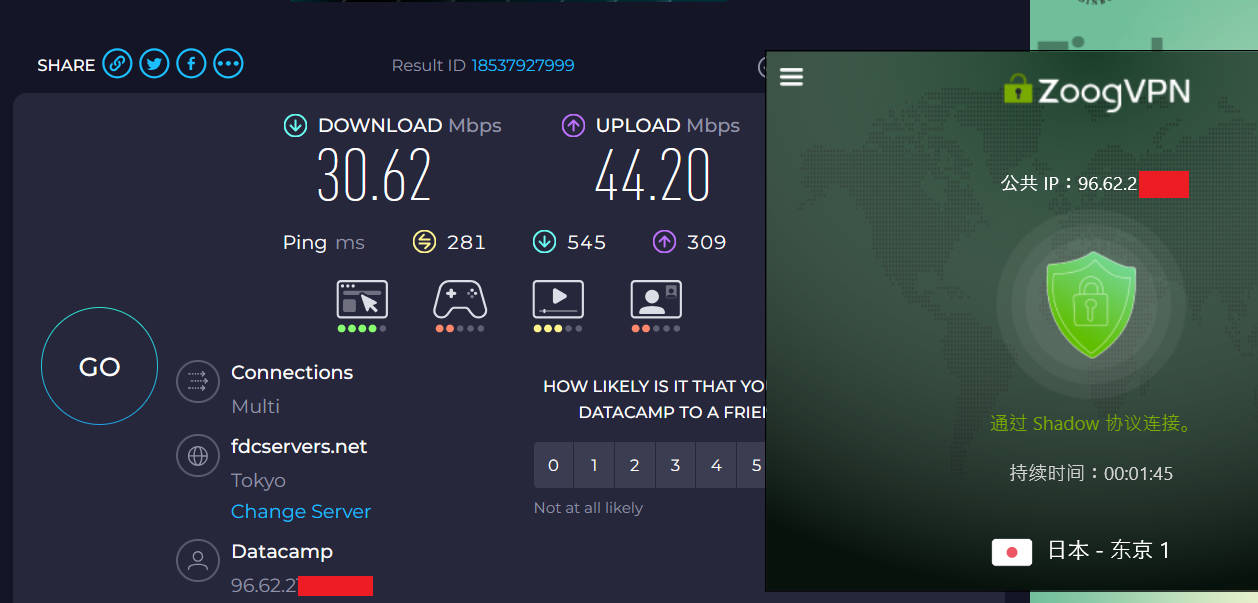This screenshot has width=1258, height=603.
Task: Click the fdcservers.net globe icon
Action: click(198, 455)
